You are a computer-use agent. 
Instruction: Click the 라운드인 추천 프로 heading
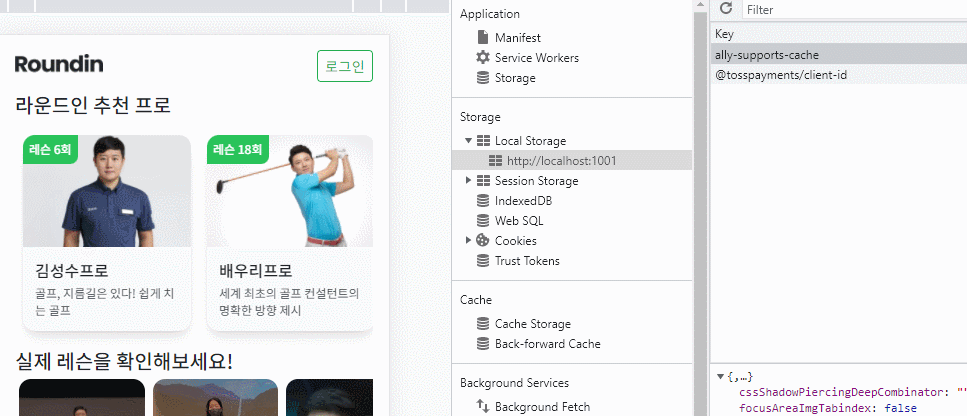click(x=93, y=105)
